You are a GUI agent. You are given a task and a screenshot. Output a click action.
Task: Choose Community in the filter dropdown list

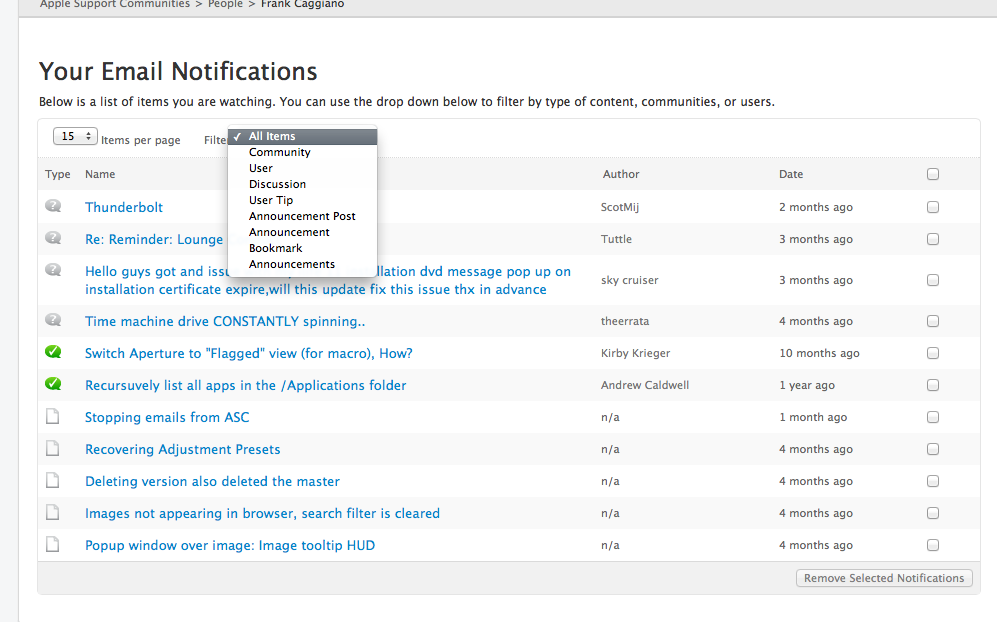[x=280, y=152]
